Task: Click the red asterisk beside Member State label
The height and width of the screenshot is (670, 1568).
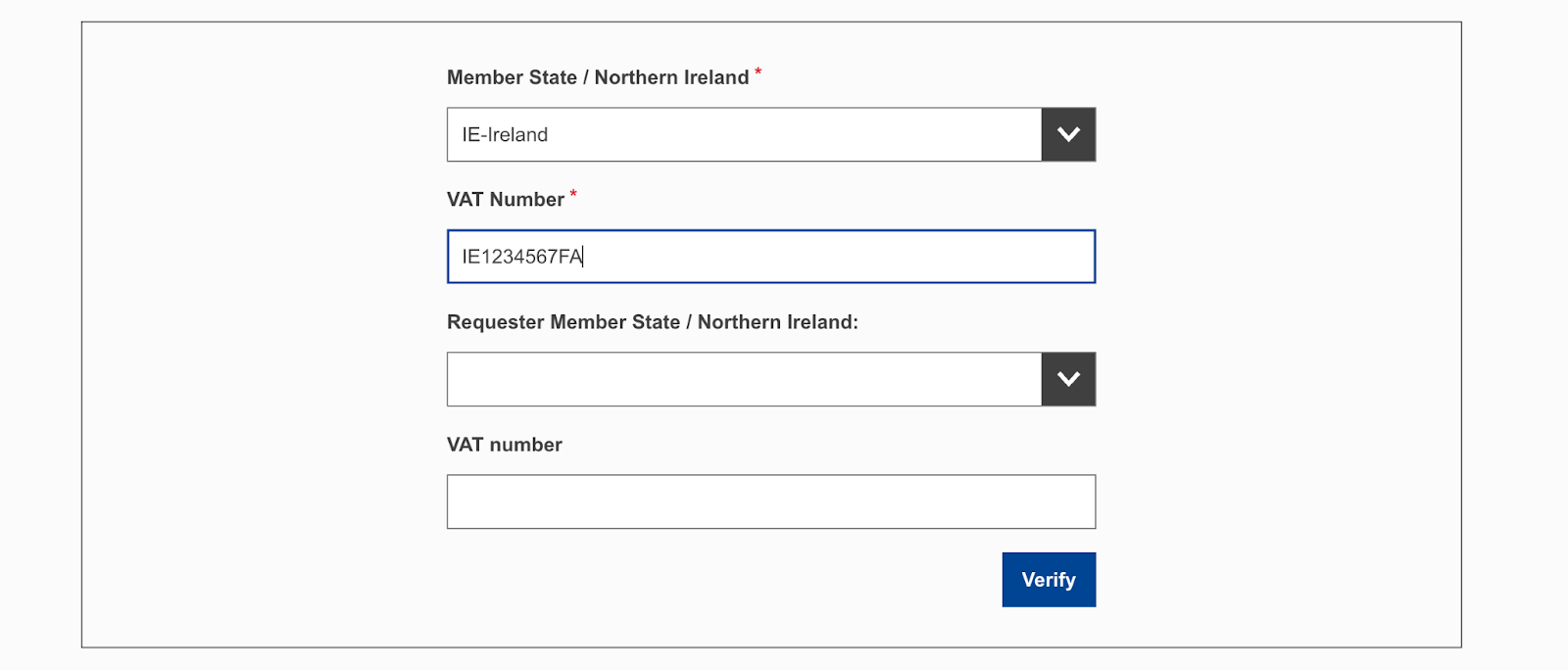Action: [759, 71]
